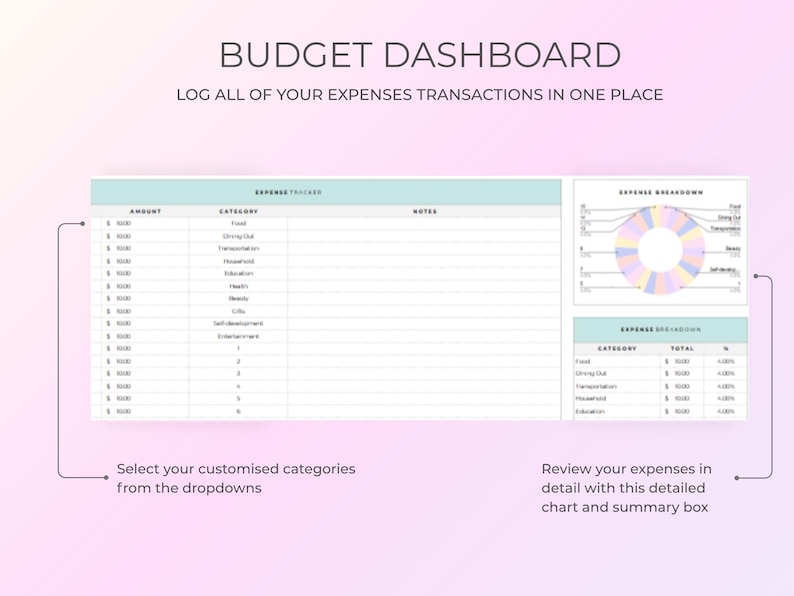The height and width of the screenshot is (596, 794).
Task: Select the Entertainment category cell
Action: click(239, 336)
